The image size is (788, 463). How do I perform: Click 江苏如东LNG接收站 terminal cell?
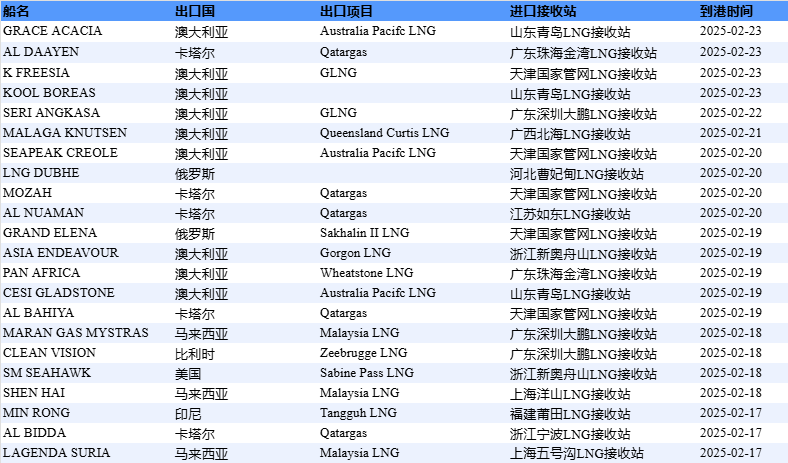[570, 214]
